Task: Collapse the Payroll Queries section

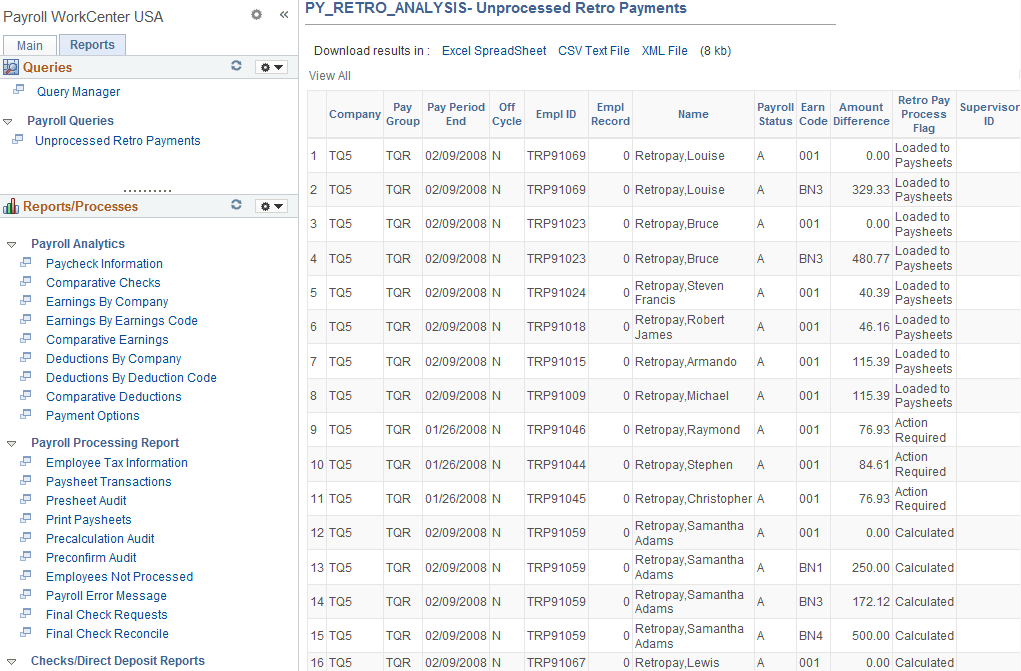Action: pos(8,120)
